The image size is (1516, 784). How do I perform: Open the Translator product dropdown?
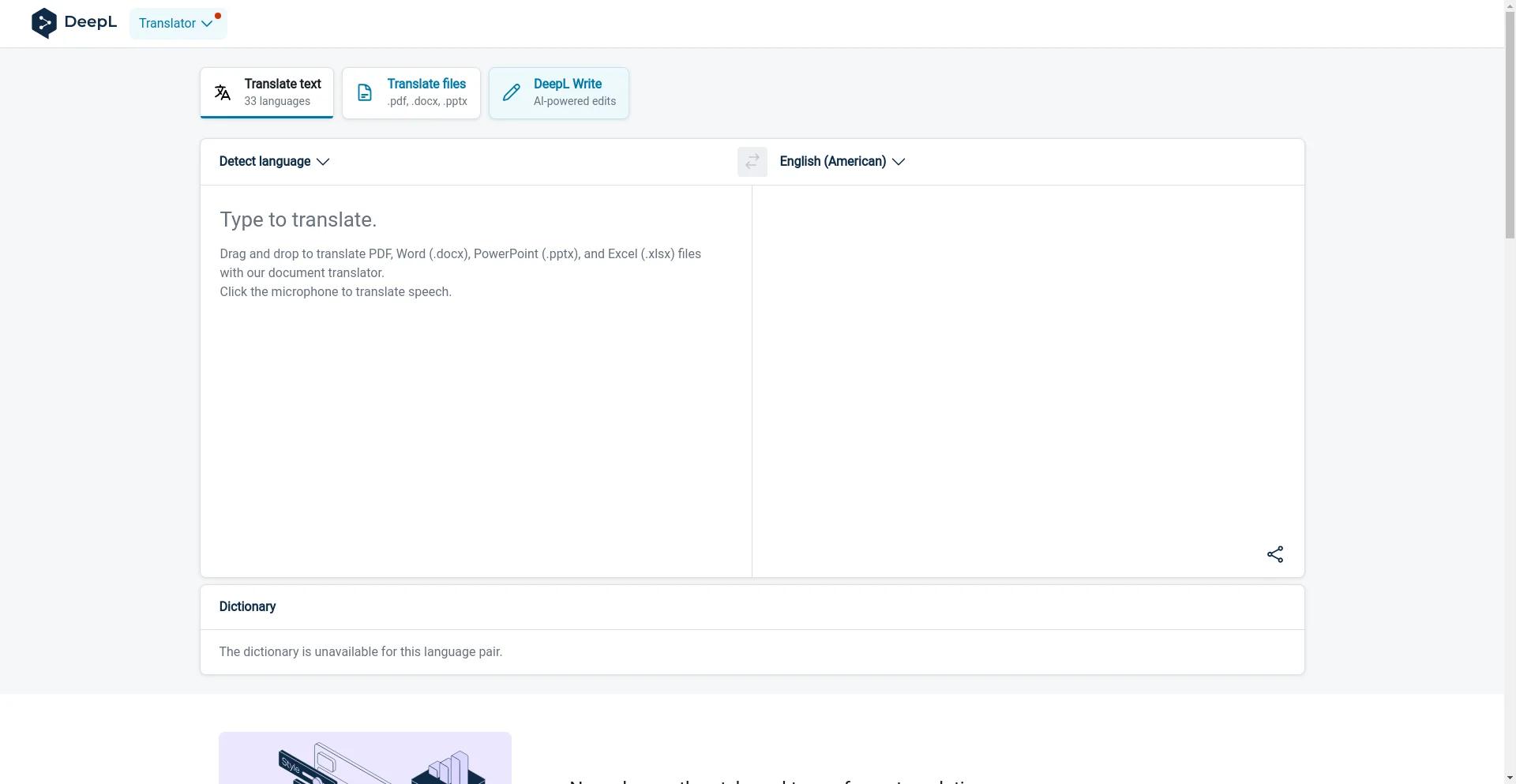[178, 24]
